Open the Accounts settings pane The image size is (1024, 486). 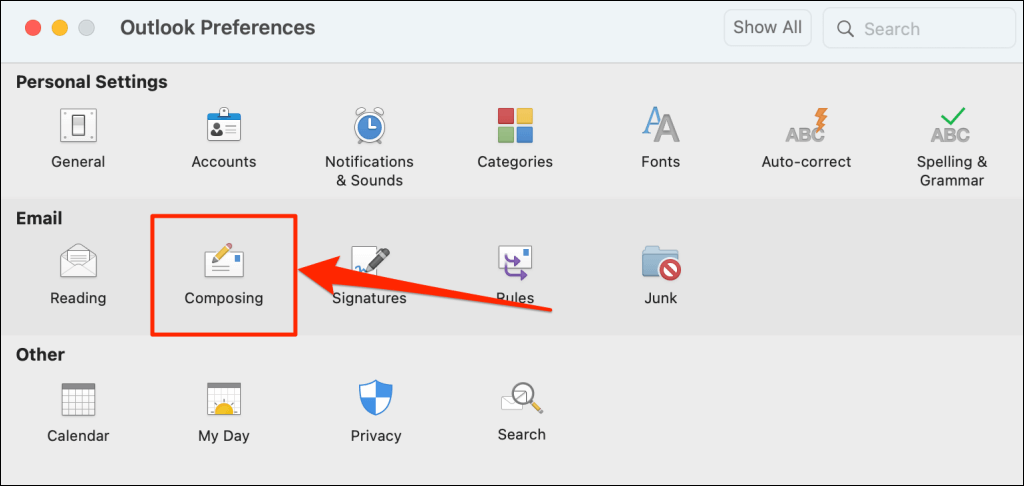224,127
